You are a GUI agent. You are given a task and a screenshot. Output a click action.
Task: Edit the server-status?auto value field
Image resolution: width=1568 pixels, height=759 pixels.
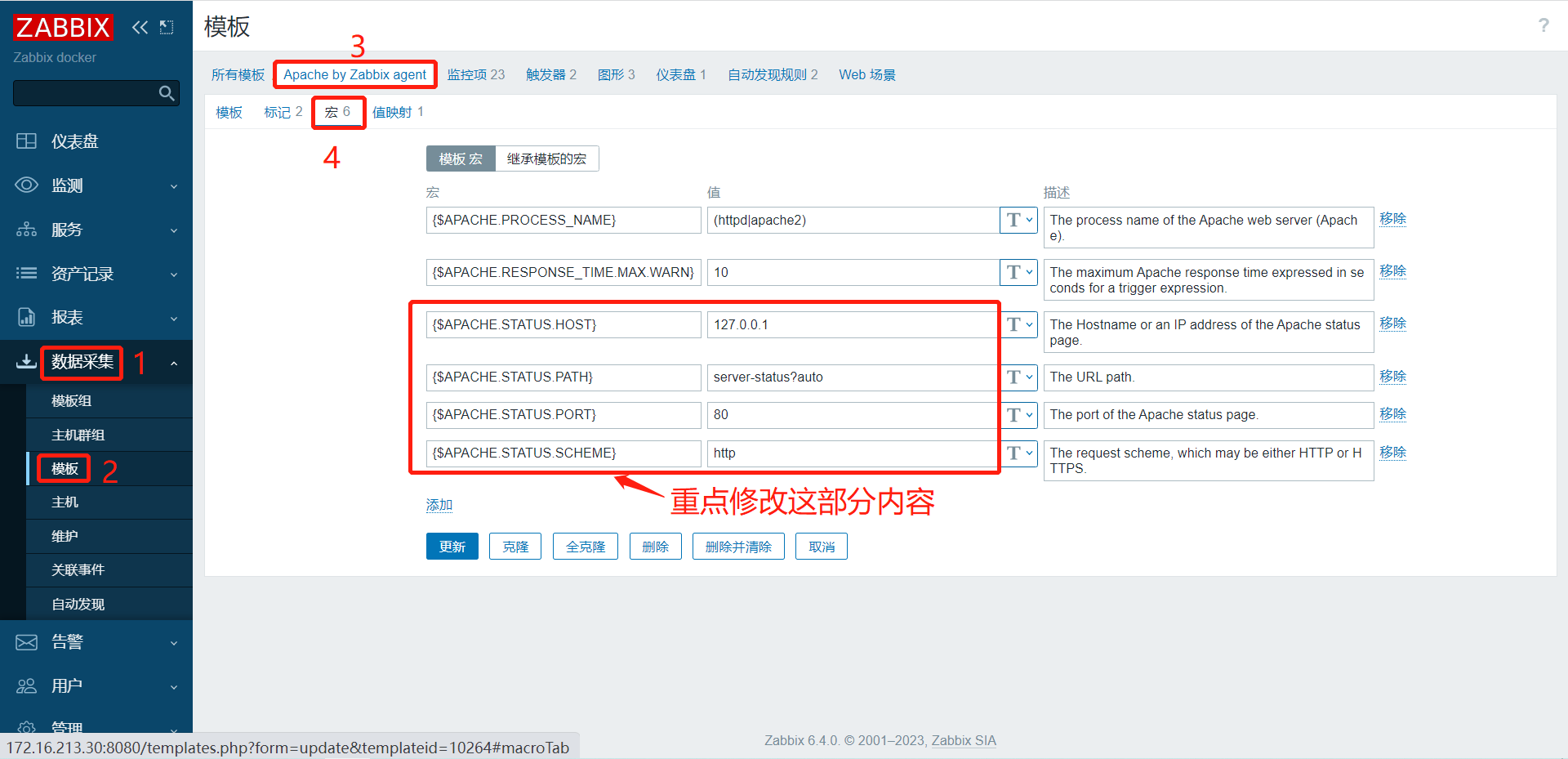click(x=853, y=377)
